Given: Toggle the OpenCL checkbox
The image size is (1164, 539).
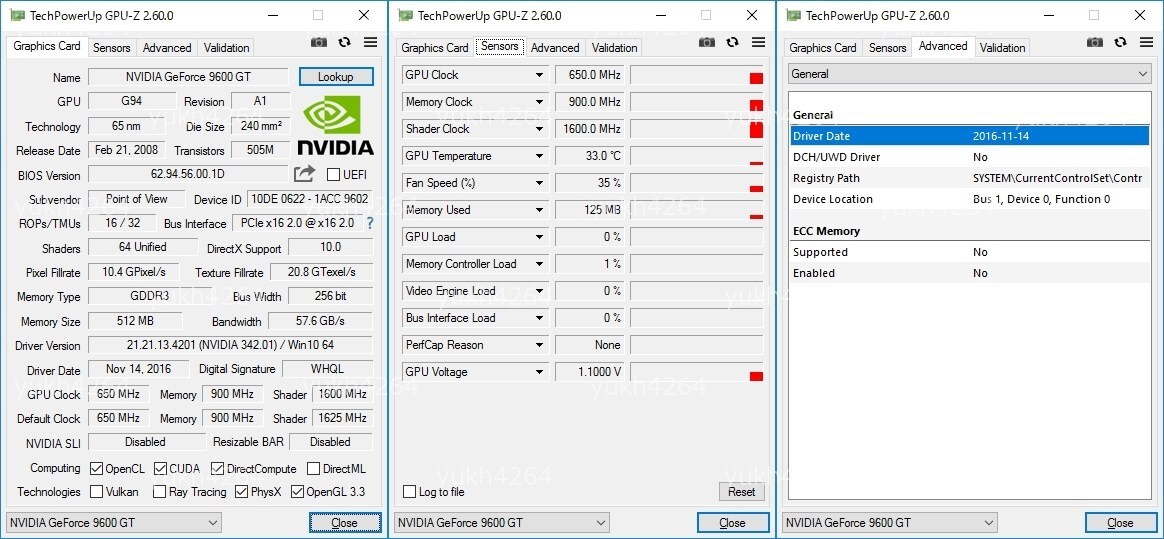Looking at the screenshot, I should pos(96,468).
